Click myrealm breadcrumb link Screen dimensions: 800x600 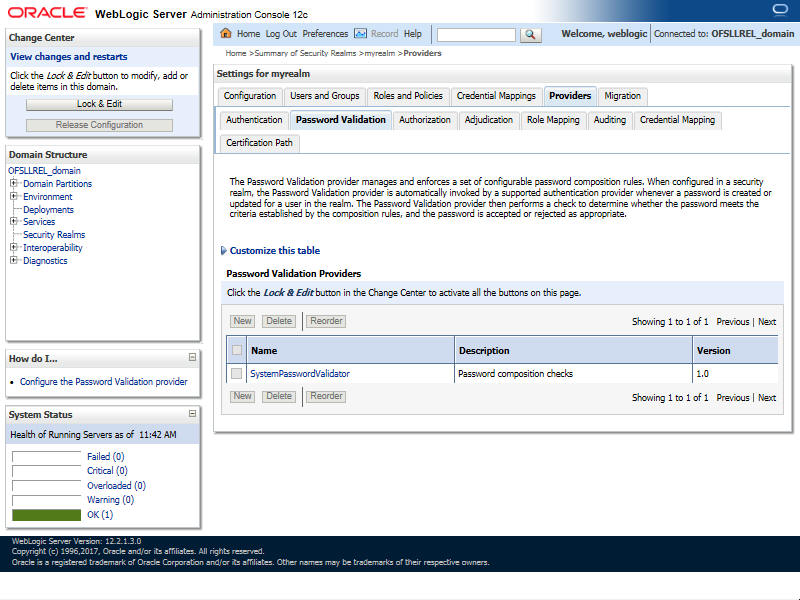pyautogui.click(x=380, y=53)
